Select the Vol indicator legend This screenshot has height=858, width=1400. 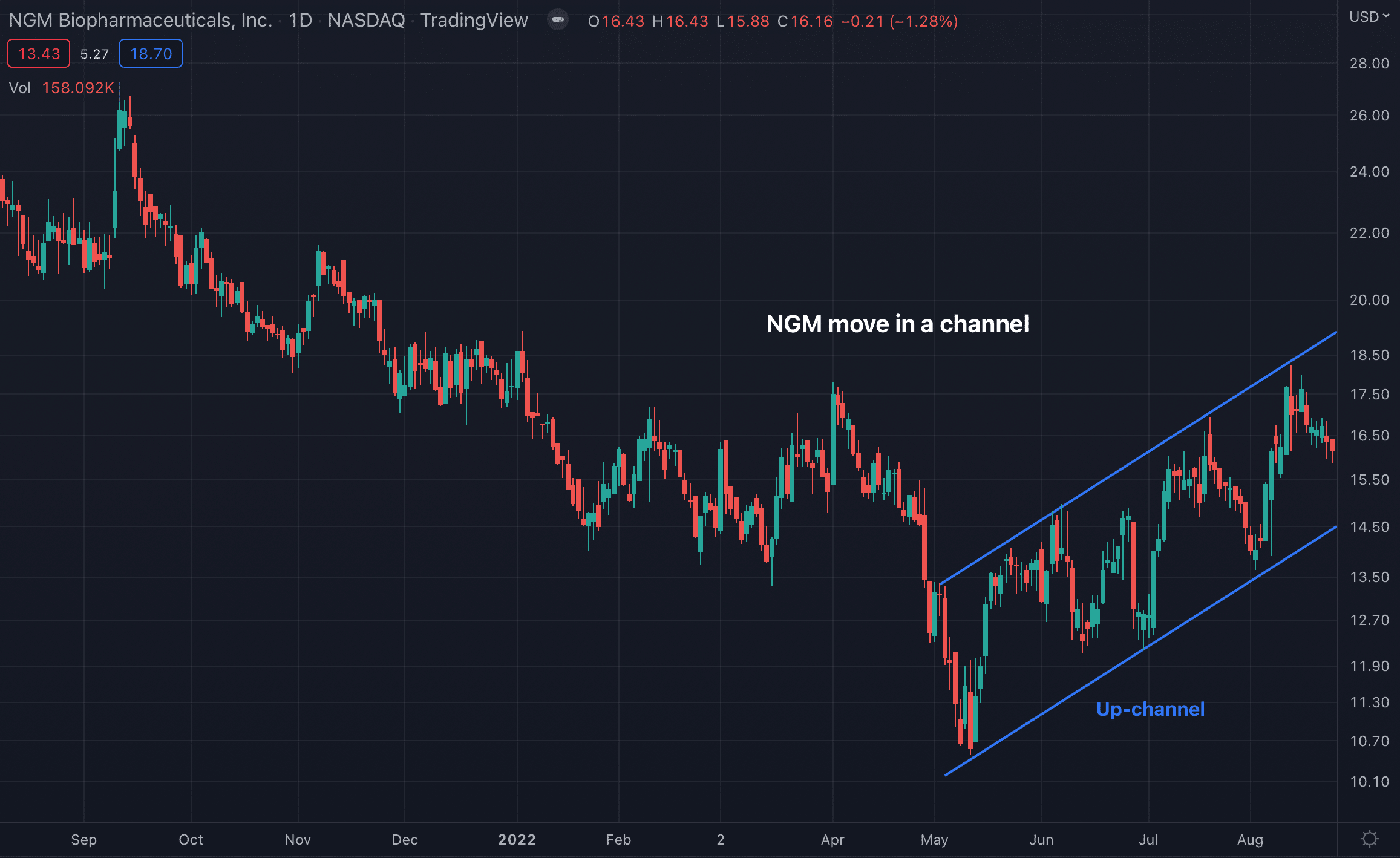(19, 88)
